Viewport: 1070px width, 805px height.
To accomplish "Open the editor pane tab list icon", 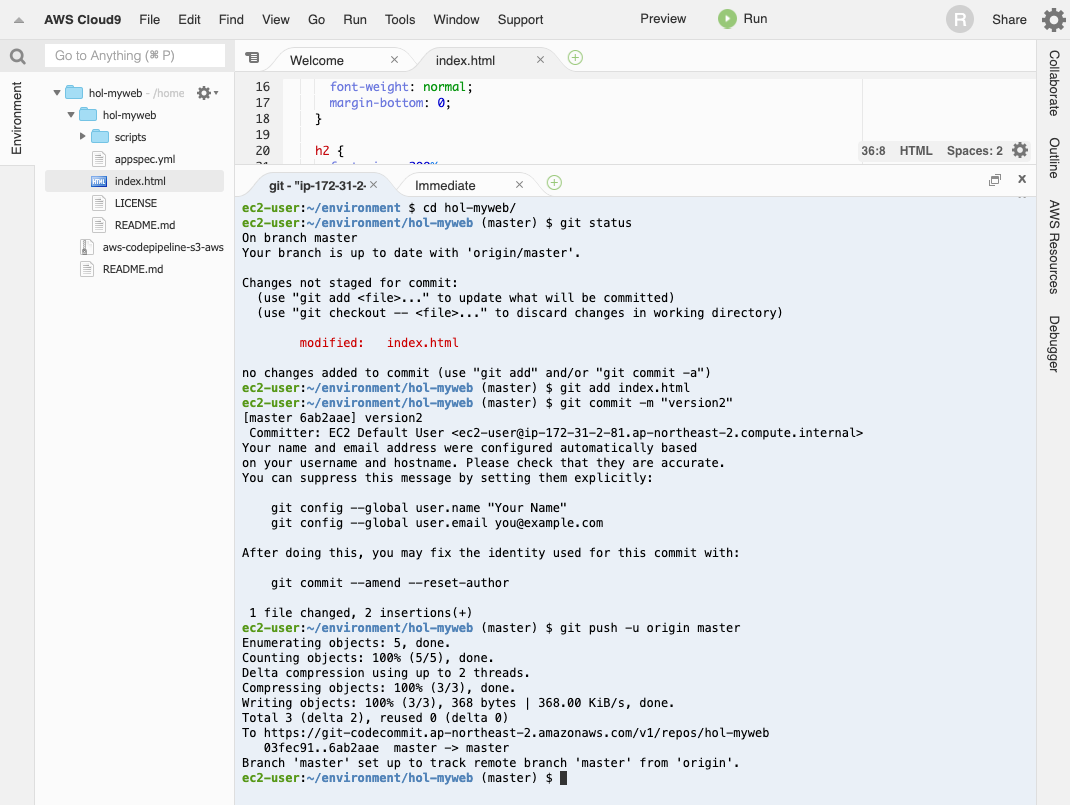I will coord(252,58).
